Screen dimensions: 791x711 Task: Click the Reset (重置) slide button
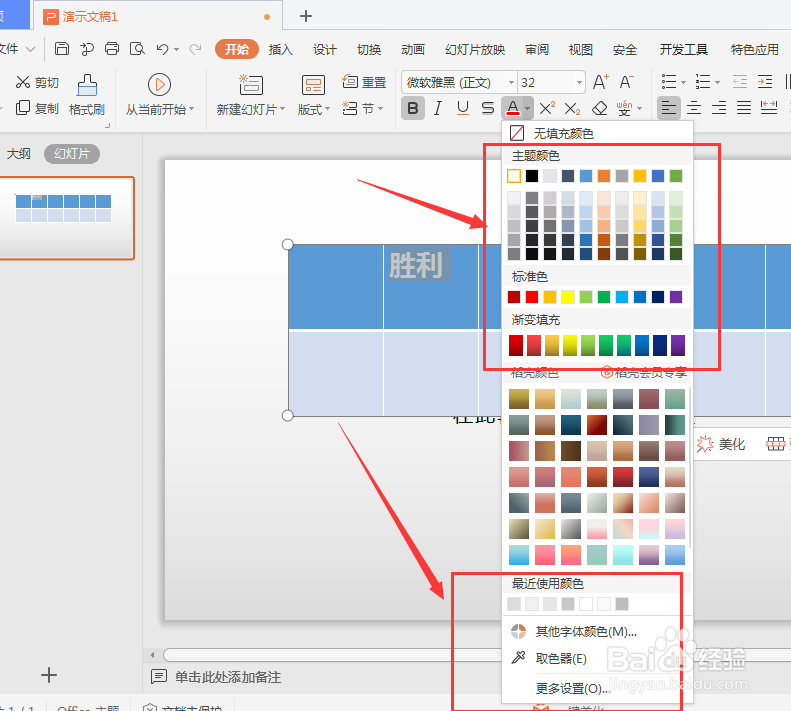(364, 82)
